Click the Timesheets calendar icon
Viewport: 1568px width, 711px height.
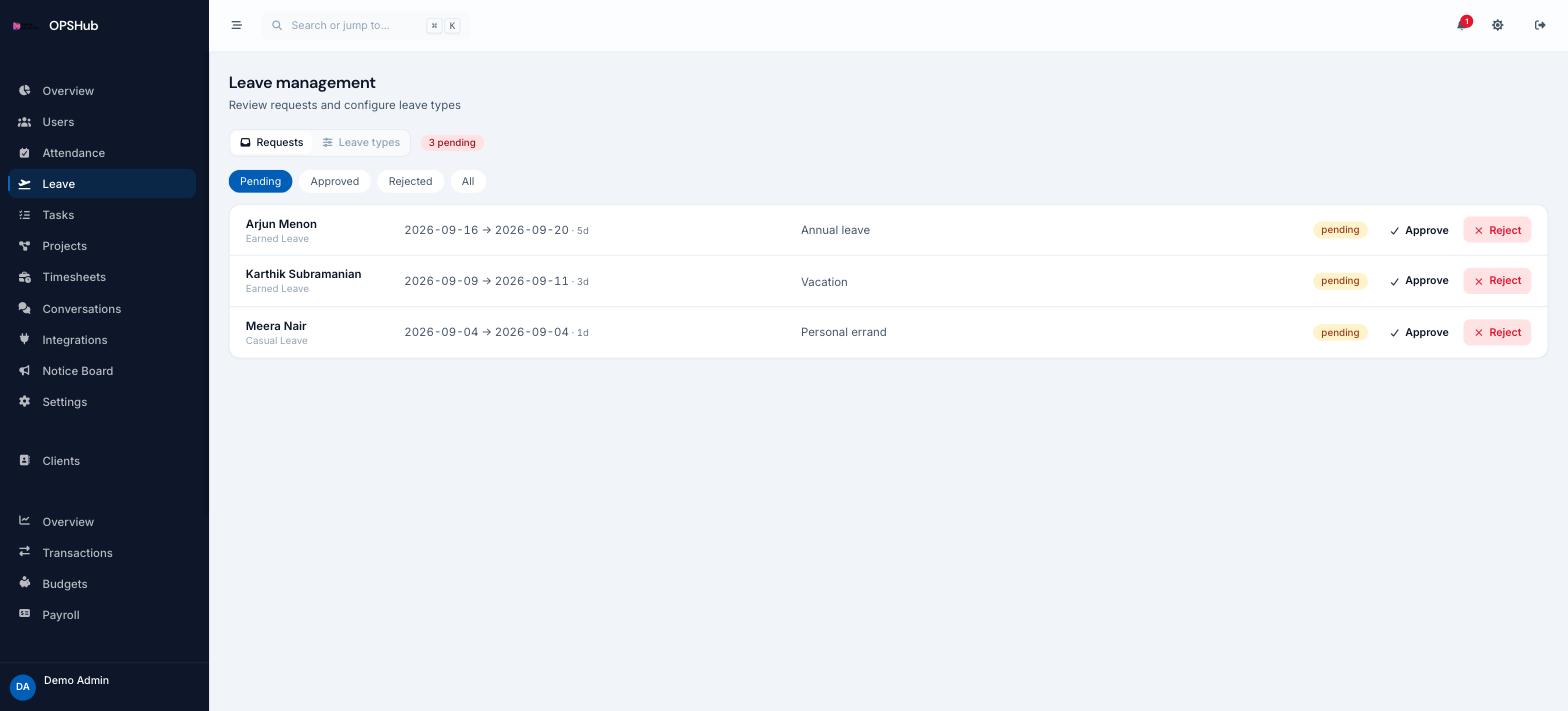click(x=24, y=276)
